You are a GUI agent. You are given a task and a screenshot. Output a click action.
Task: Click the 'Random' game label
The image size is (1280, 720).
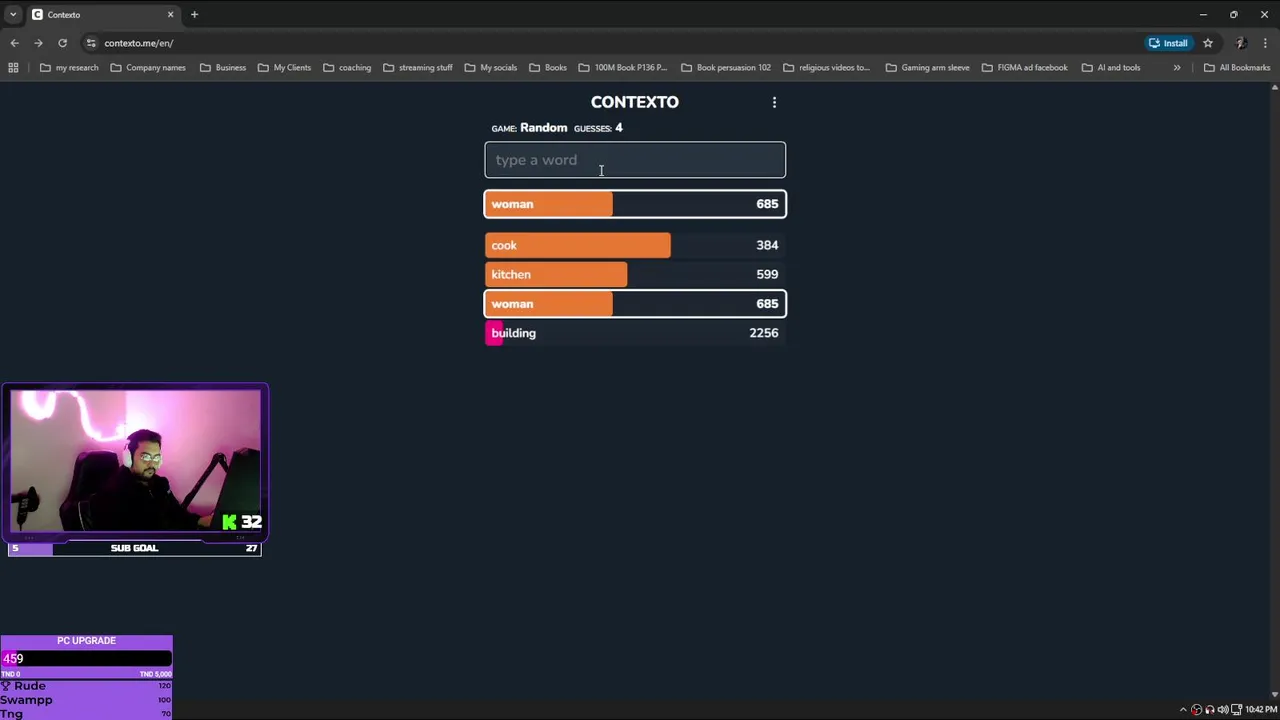pos(543,128)
